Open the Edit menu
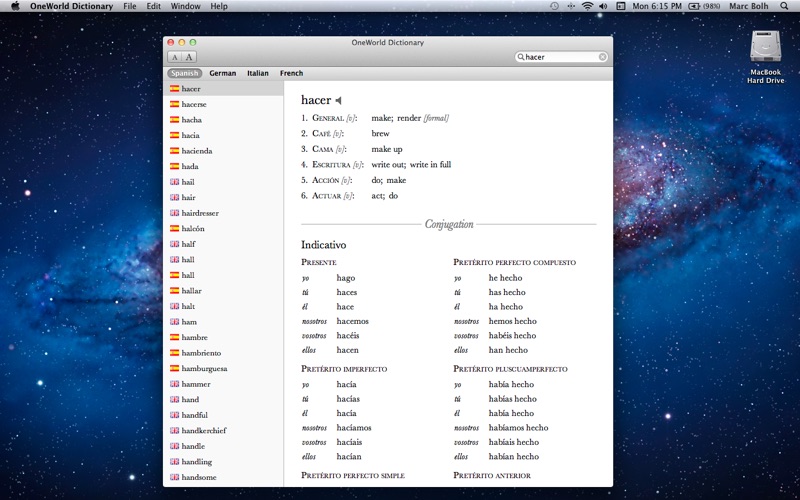 [x=154, y=6]
